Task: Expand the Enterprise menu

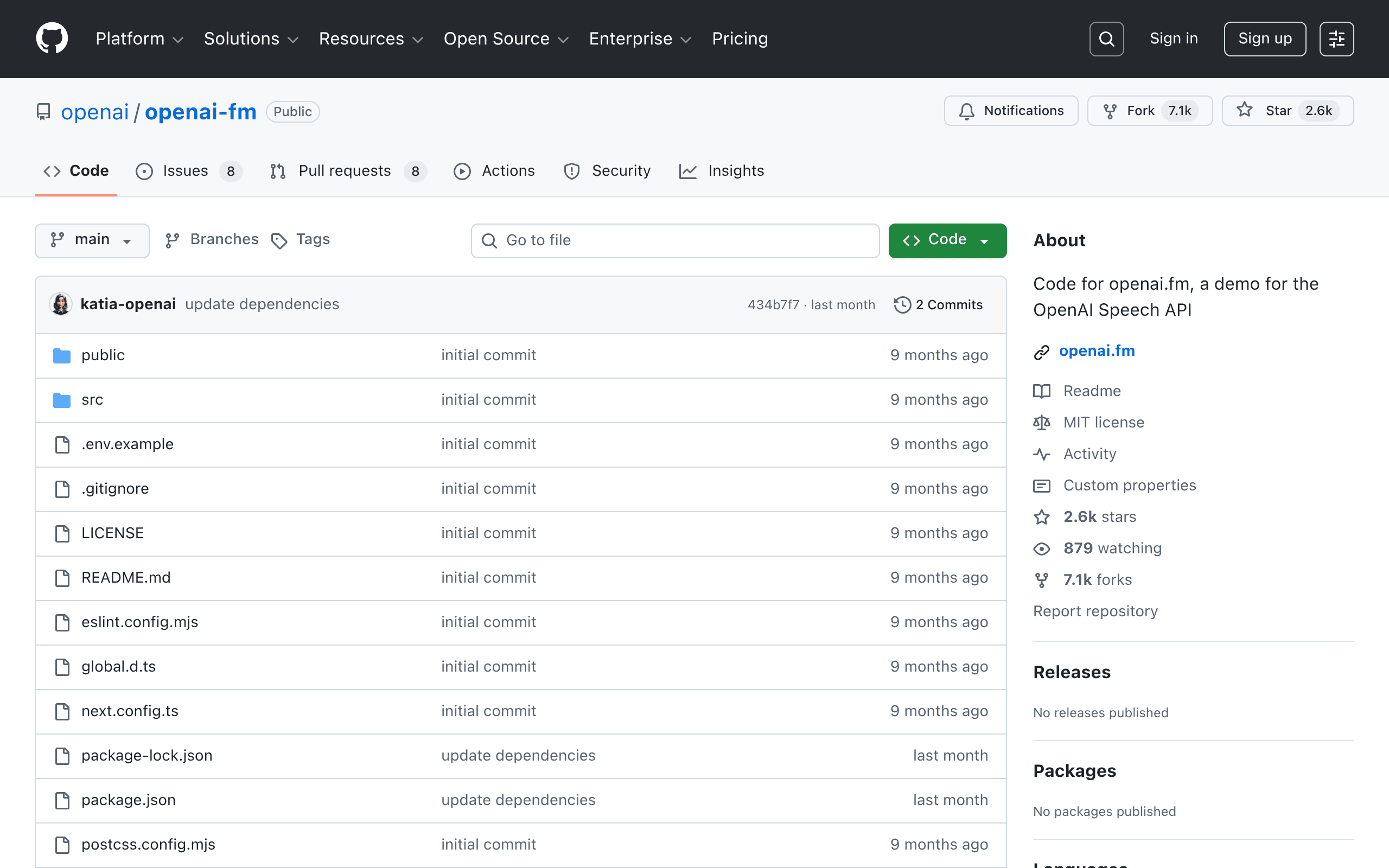Action: click(x=640, y=39)
